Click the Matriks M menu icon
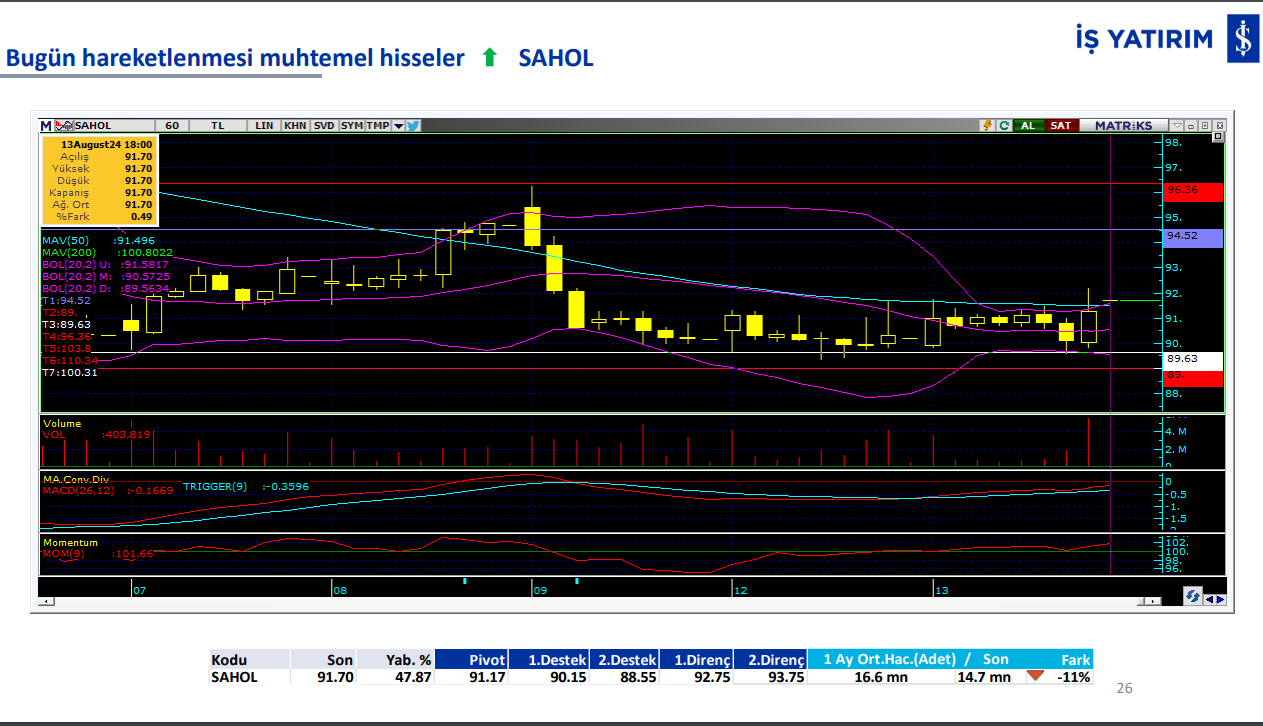 click(46, 125)
